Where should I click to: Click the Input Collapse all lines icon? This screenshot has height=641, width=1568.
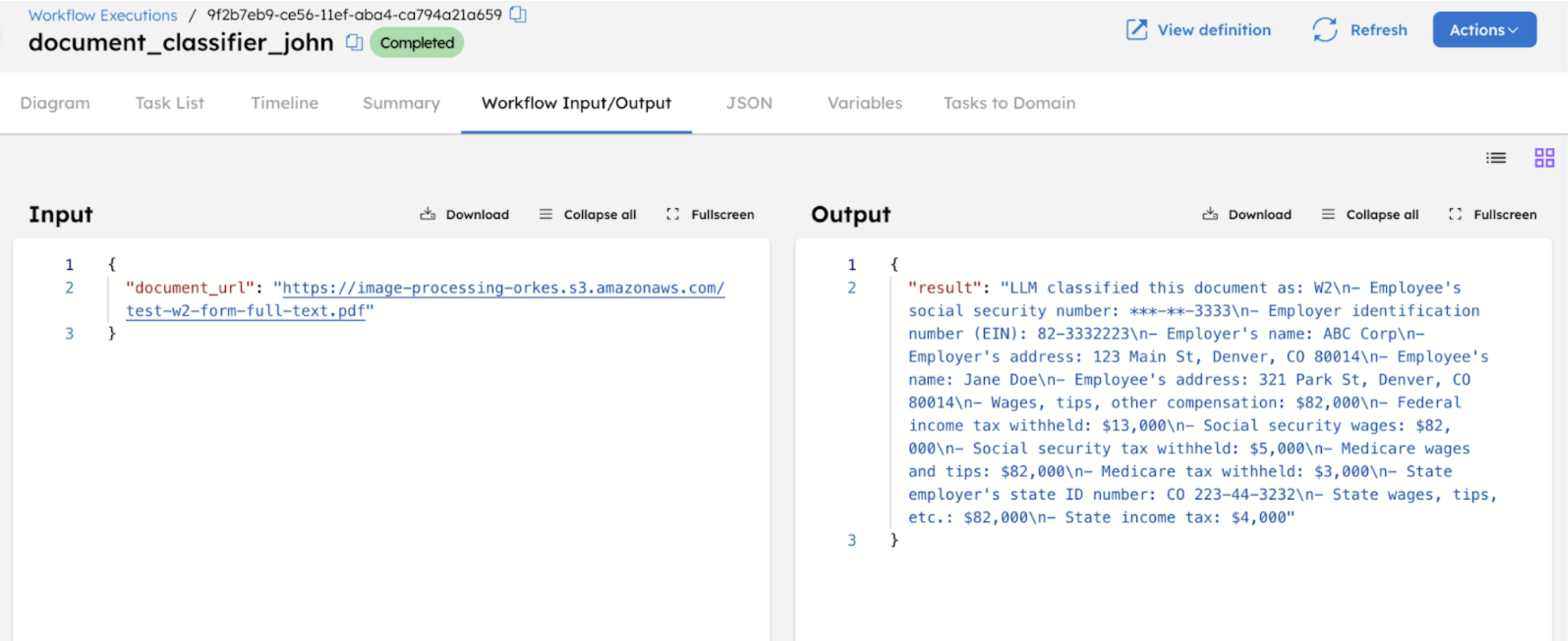(x=546, y=214)
